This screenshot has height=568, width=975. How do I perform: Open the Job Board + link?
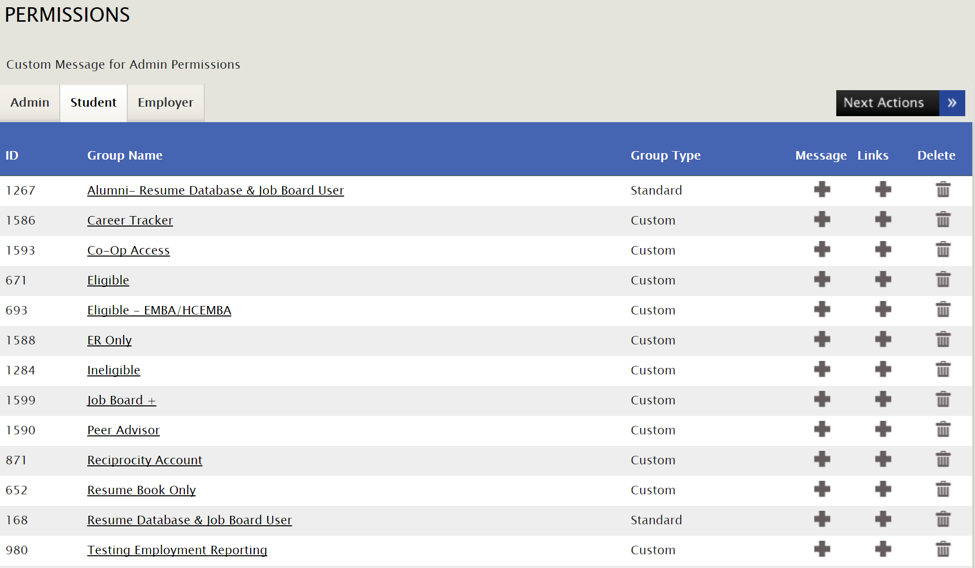pos(121,400)
